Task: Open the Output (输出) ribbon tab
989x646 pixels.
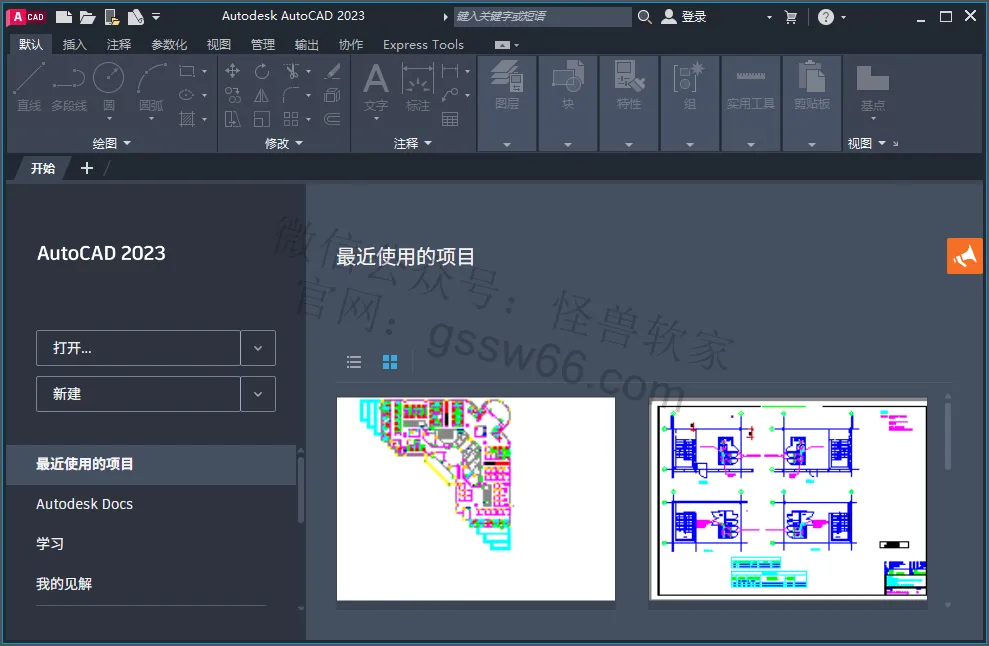Action: (x=307, y=44)
